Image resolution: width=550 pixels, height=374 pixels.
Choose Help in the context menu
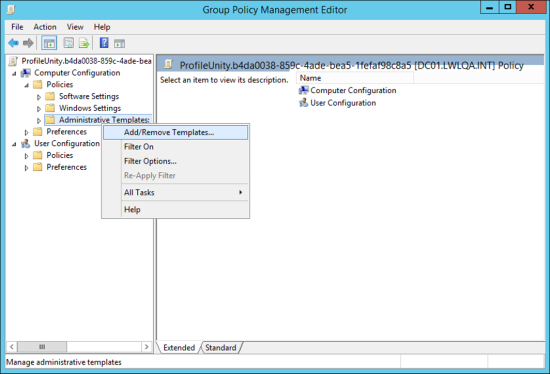pyautogui.click(x=175, y=209)
